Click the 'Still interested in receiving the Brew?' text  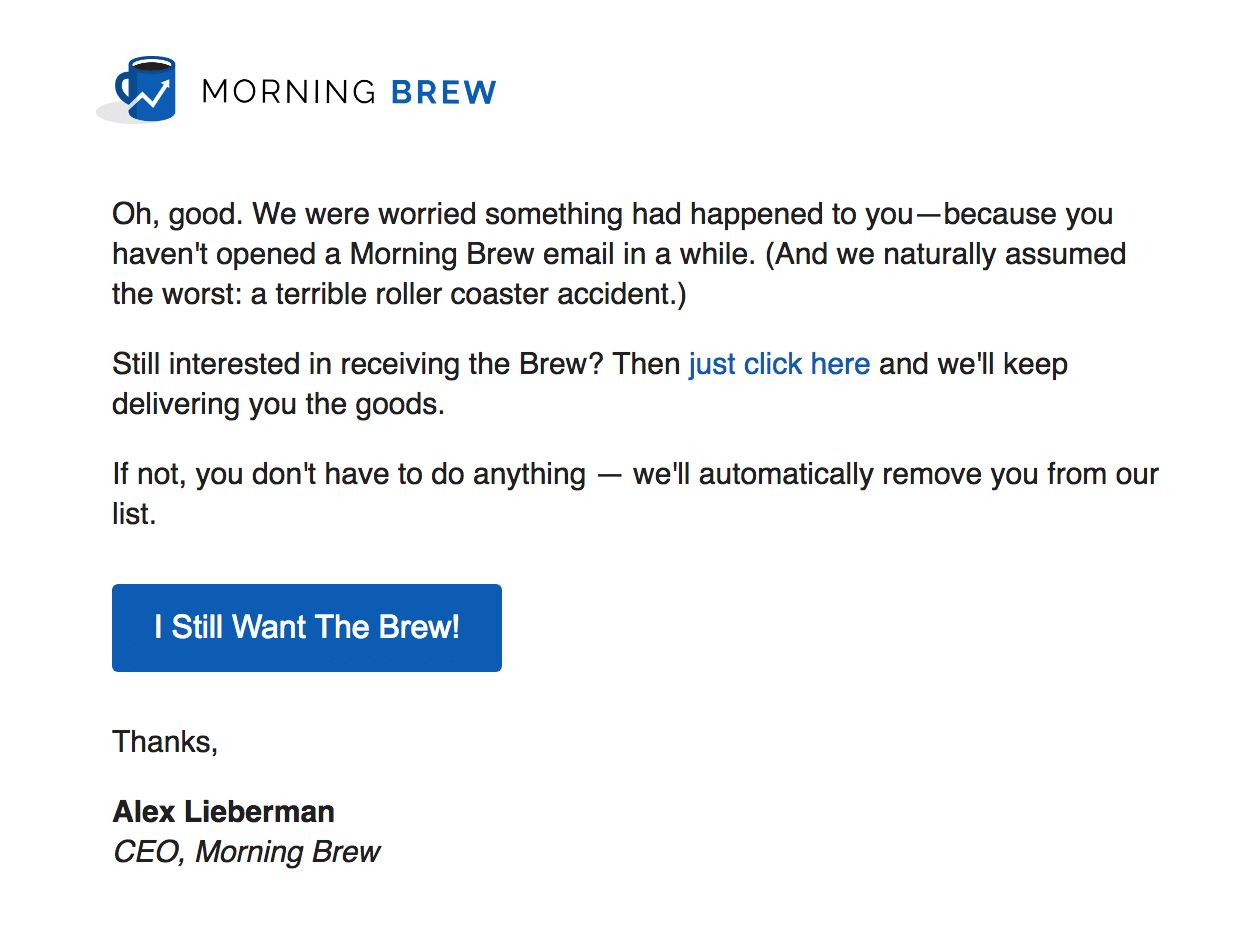(358, 364)
